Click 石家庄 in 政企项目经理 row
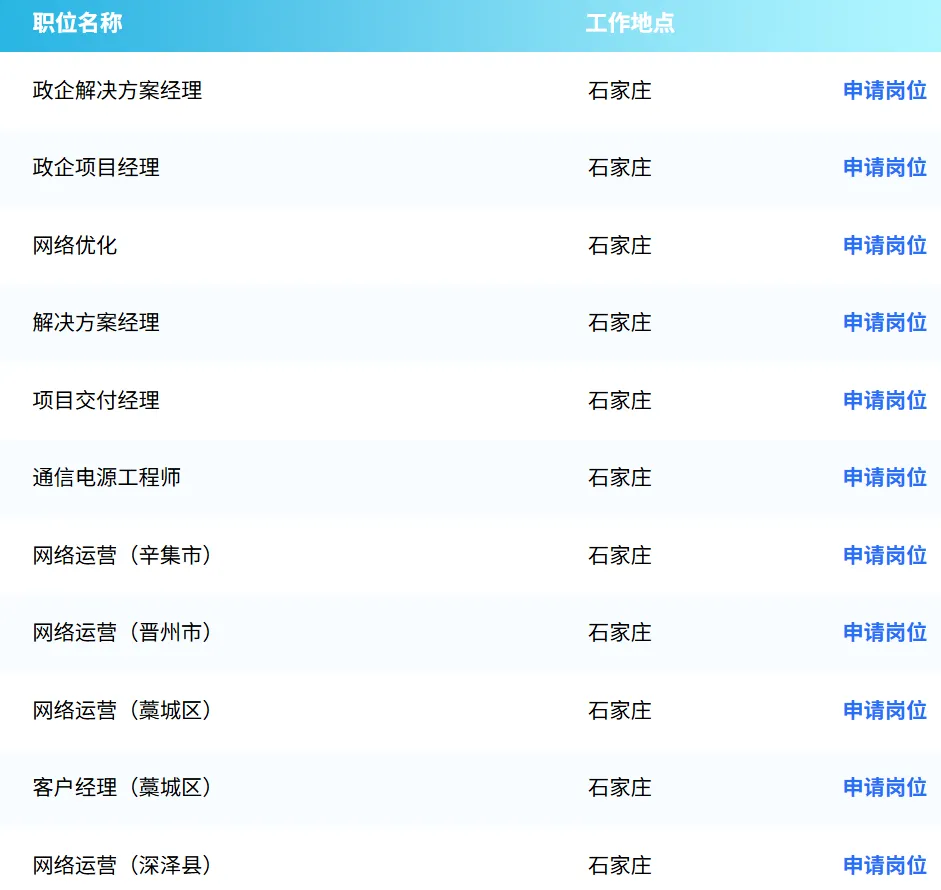 tap(620, 167)
